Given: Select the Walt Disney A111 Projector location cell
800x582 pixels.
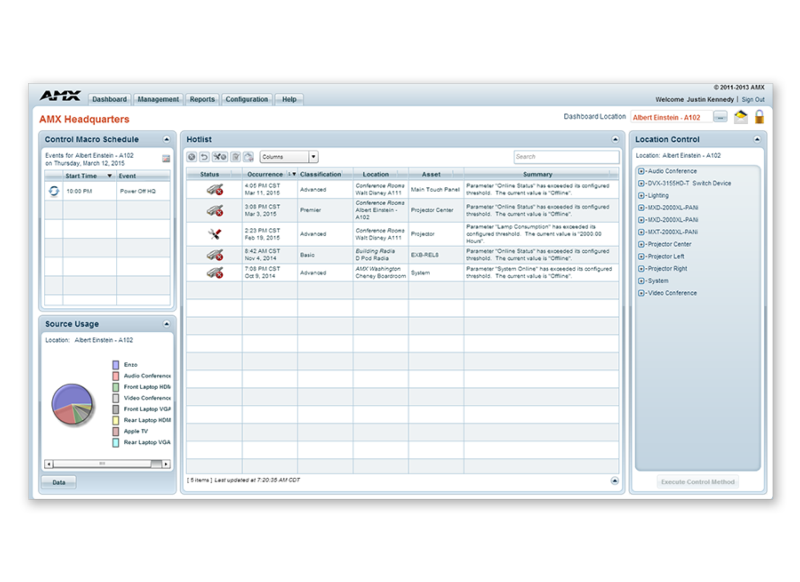Looking at the screenshot, I should pyautogui.click(x=380, y=234).
